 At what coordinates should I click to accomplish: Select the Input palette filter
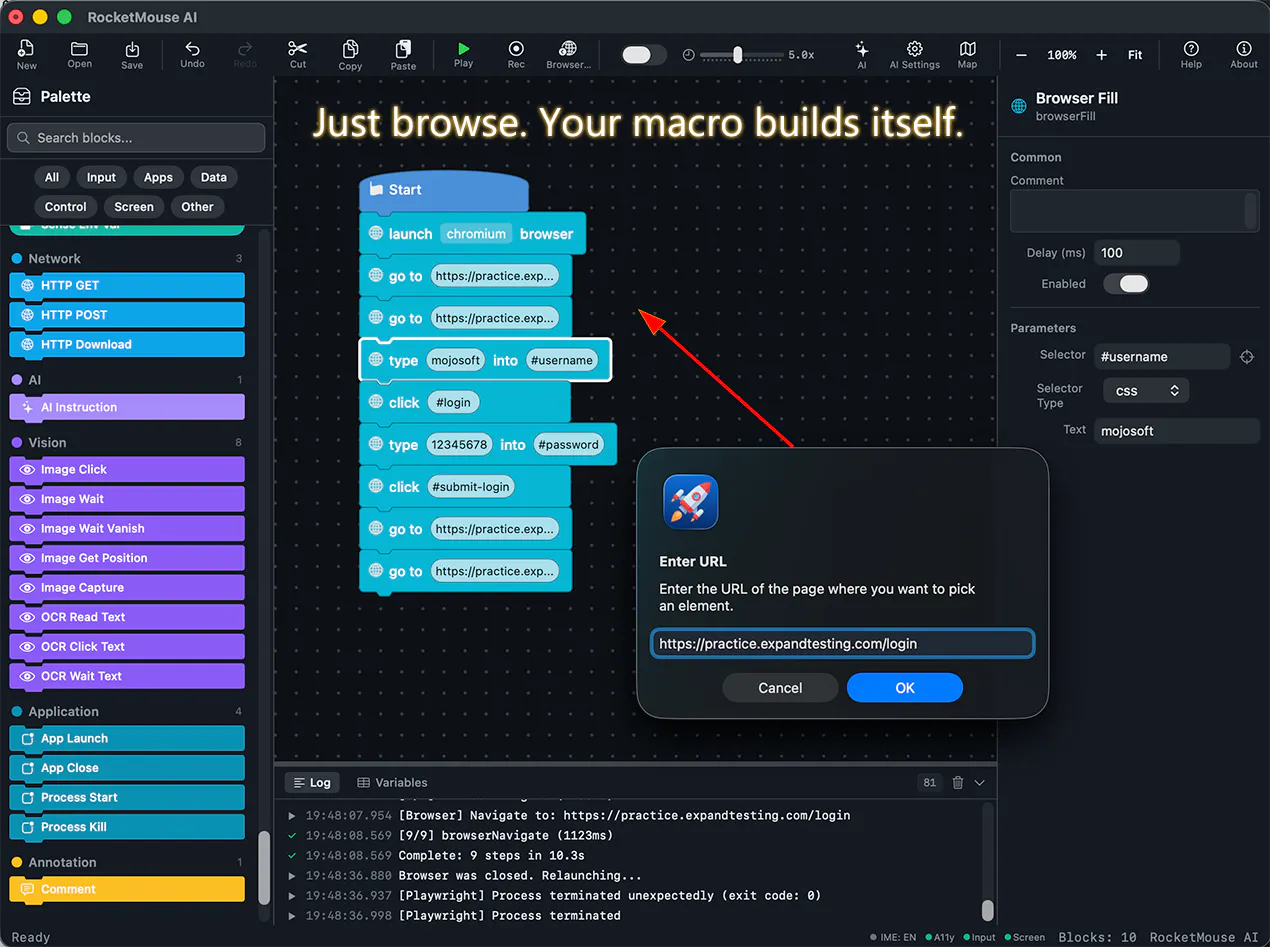click(101, 177)
